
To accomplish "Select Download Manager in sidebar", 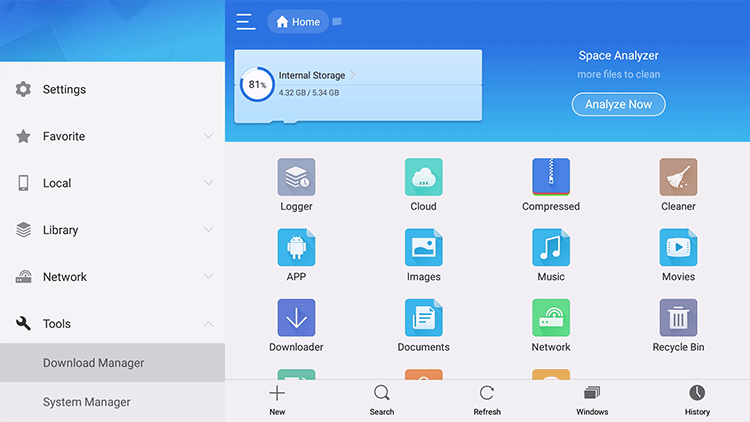I will click(x=94, y=363).
